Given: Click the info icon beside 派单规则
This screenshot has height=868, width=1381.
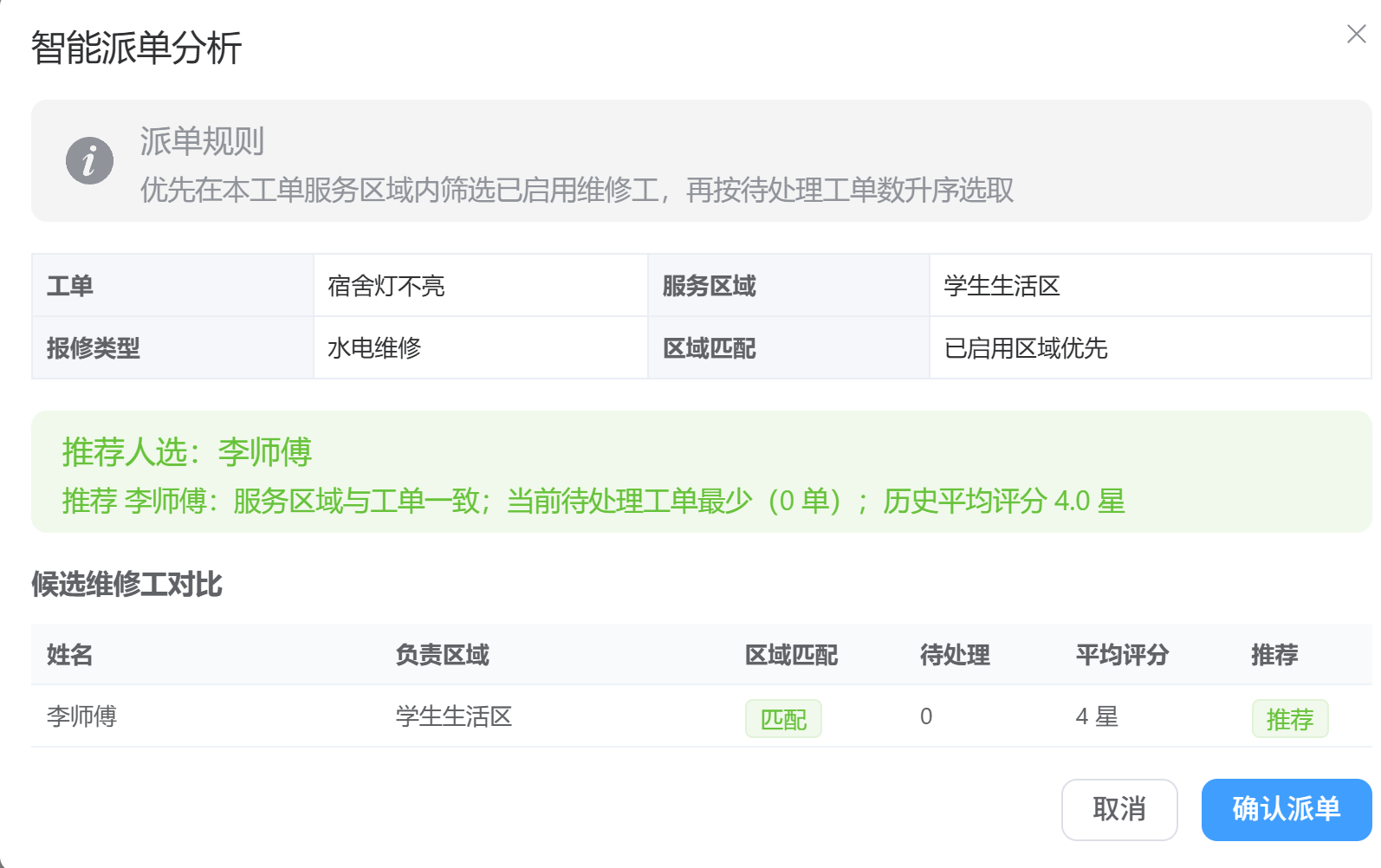Looking at the screenshot, I should (89, 161).
